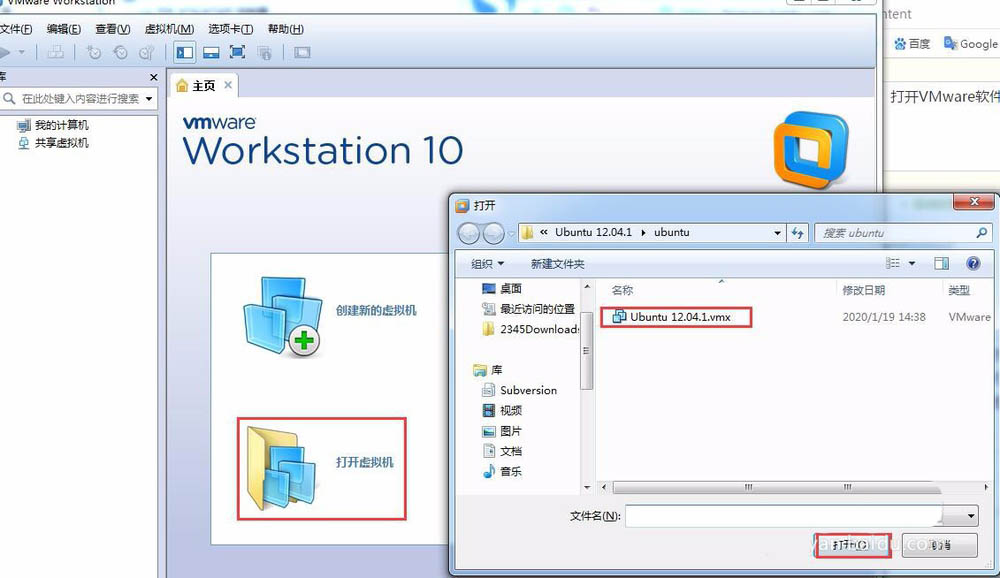Viewport: 1000px width, 578px height.
Task: Select Subversion library in navigation pane
Action: (x=520, y=390)
